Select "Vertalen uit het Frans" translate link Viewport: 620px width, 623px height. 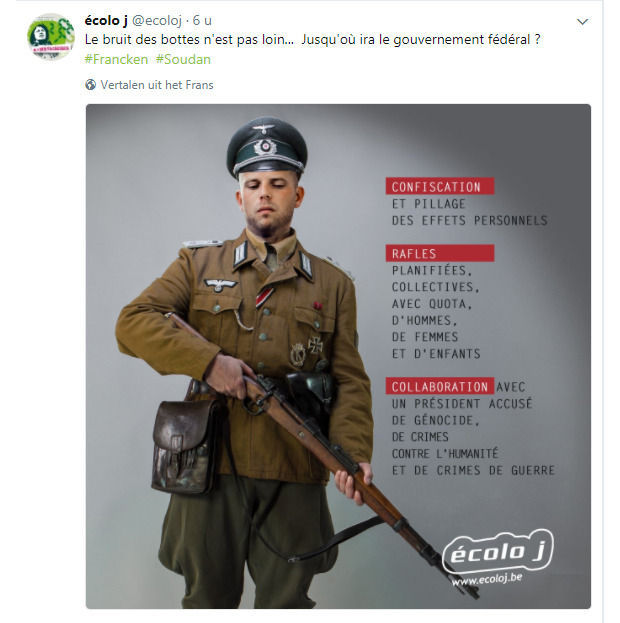click(x=157, y=85)
